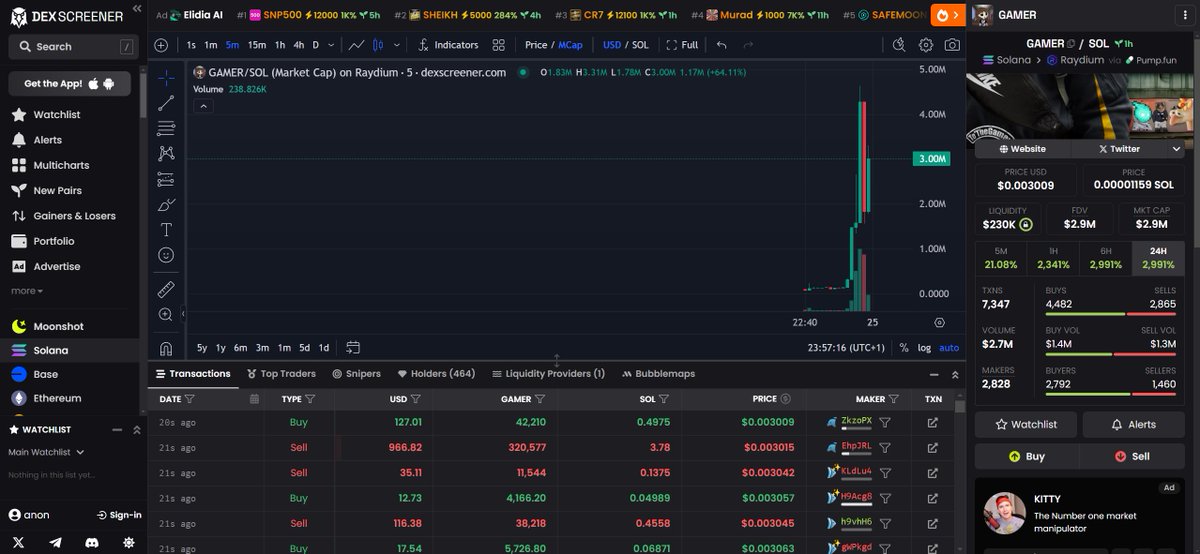Select the 1H stats period
Screen dimensions: 1200x554
click(x=1053, y=258)
